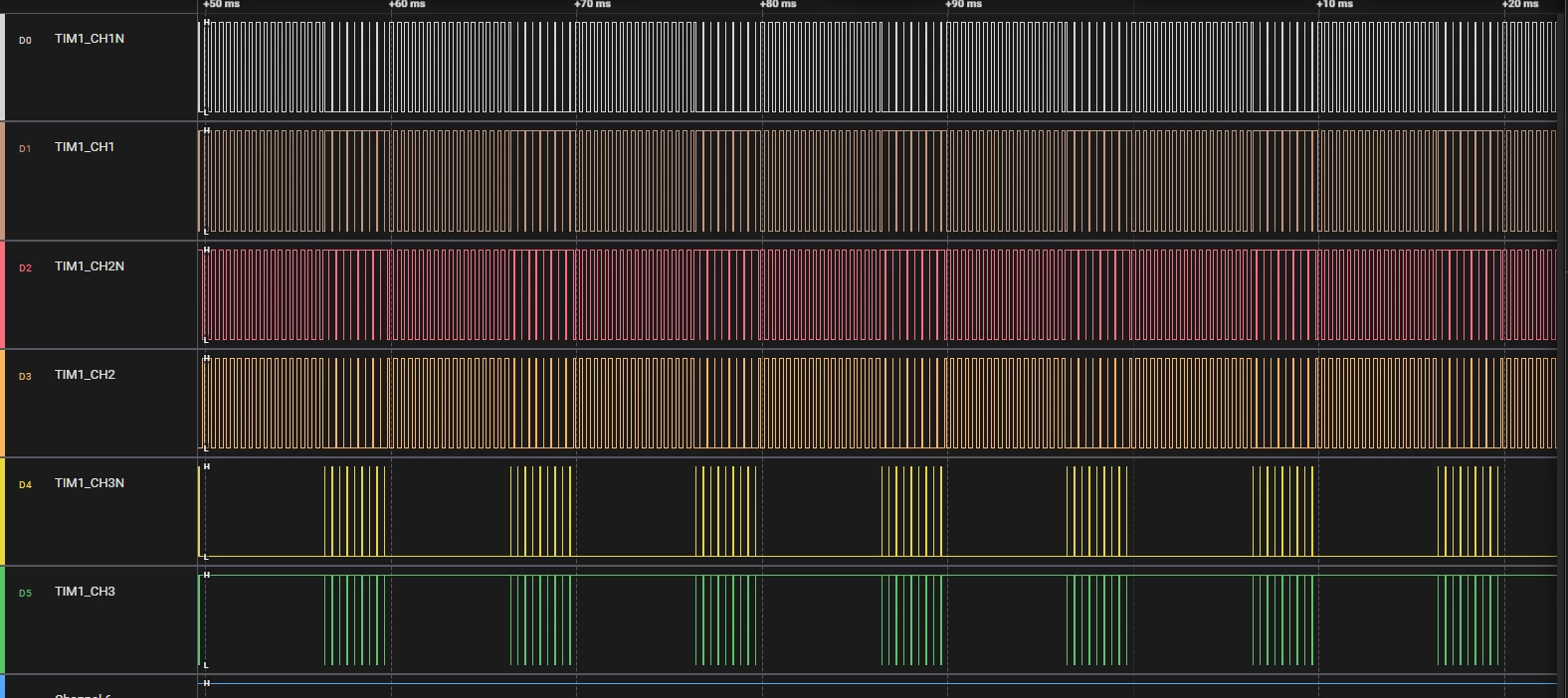Image resolution: width=1568 pixels, height=698 pixels.
Task: Select the TIM1_CH1N channel label
Action: (90, 39)
